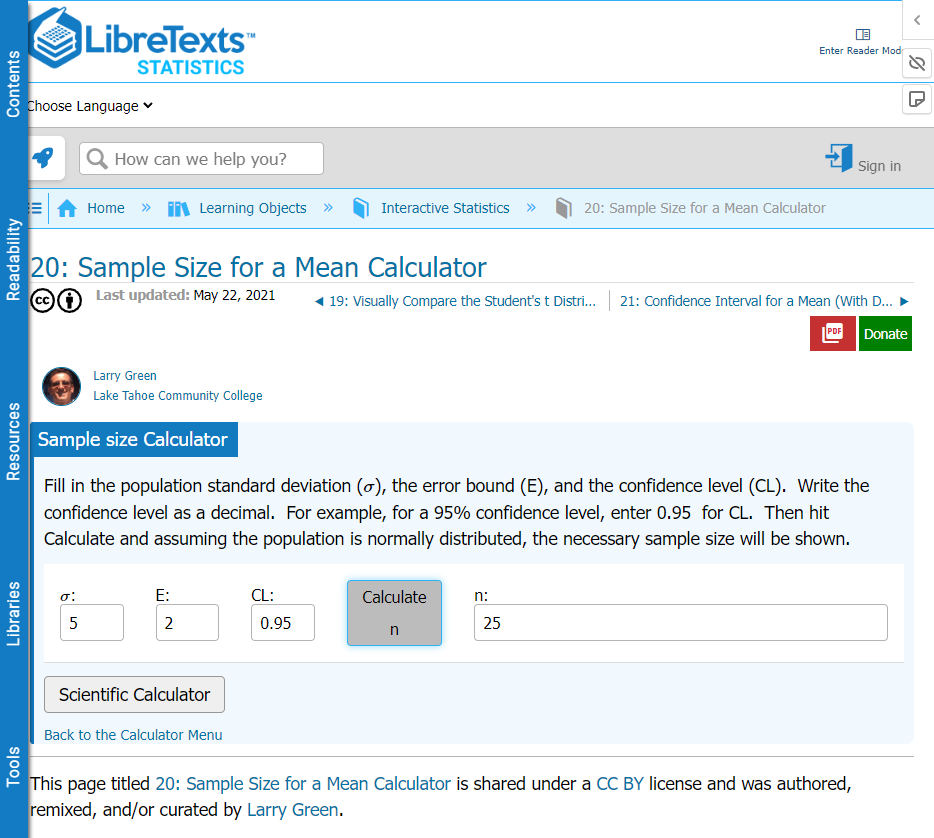Click the sigma input field
Screen dimensions: 934x838
[92, 622]
